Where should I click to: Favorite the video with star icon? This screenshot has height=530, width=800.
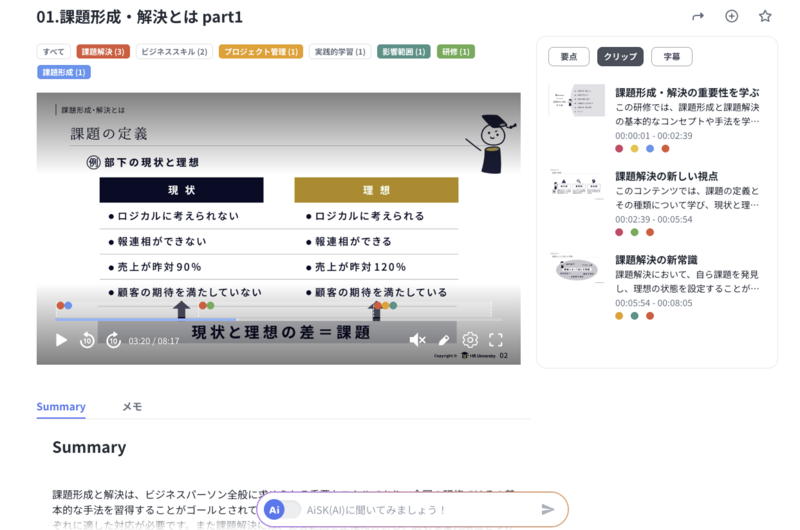[x=765, y=16]
